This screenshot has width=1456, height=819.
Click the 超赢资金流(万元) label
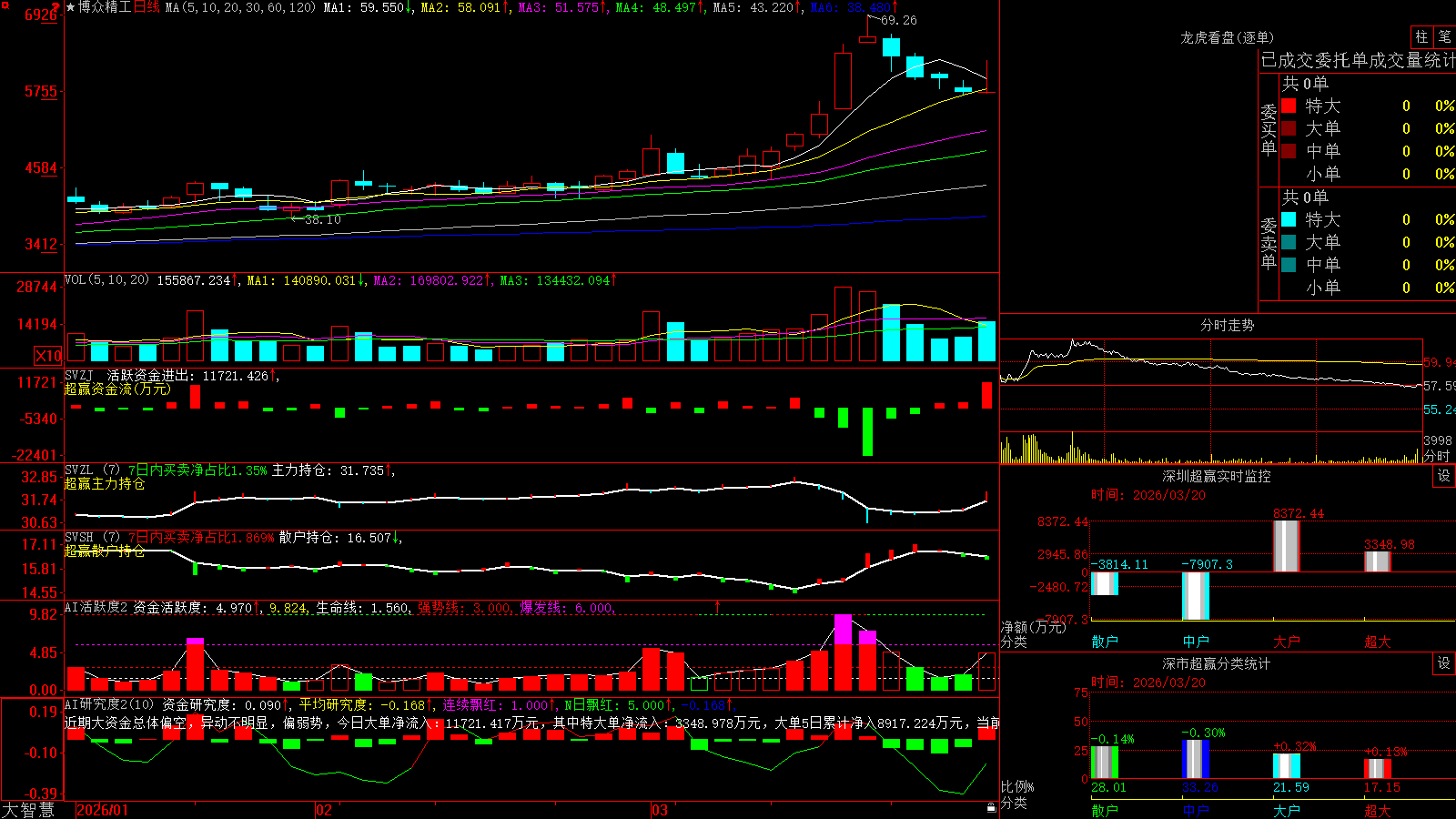pyautogui.click(x=117, y=389)
